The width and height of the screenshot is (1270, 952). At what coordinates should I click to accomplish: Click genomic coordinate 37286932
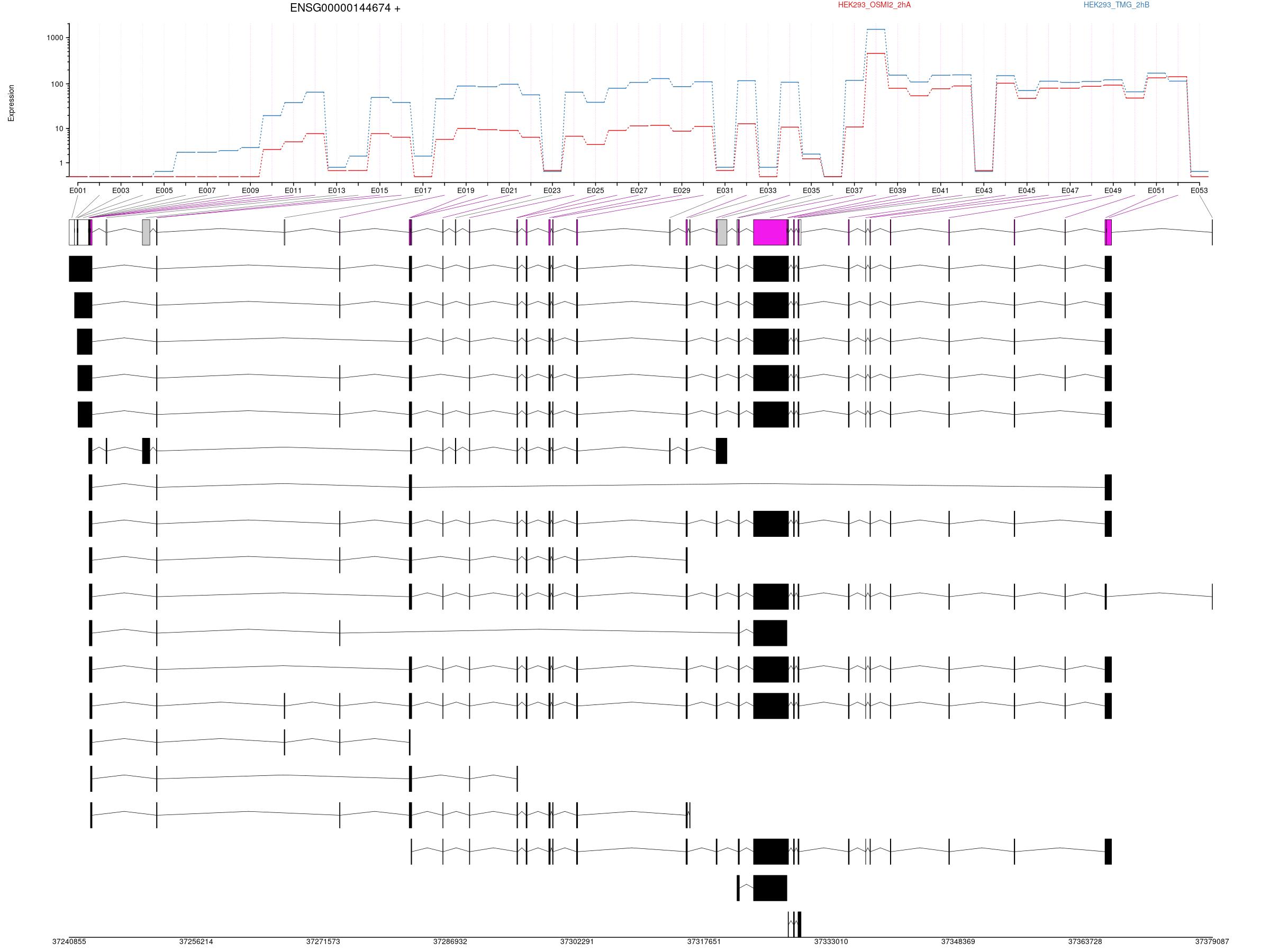click(x=450, y=941)
